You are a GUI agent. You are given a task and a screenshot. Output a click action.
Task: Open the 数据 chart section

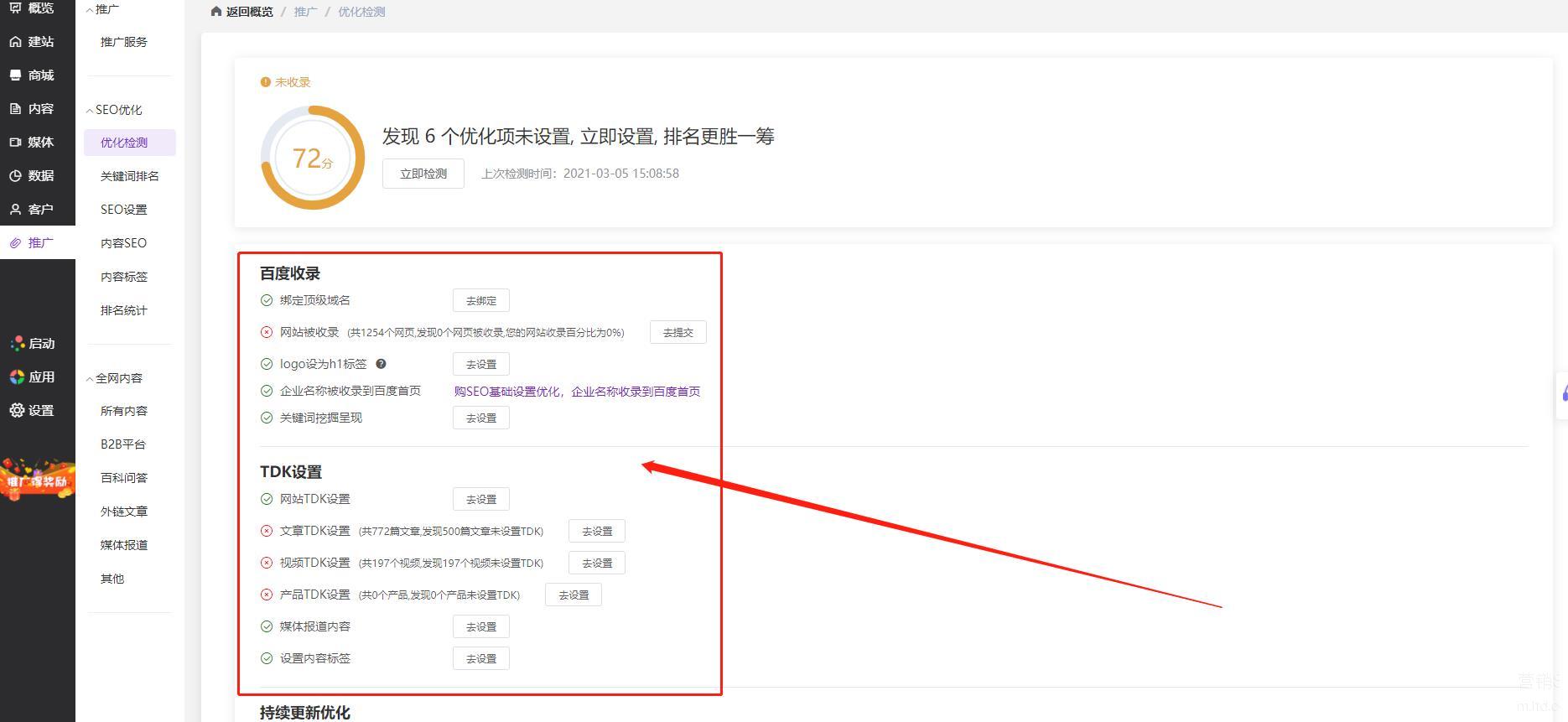coord(32,176)
